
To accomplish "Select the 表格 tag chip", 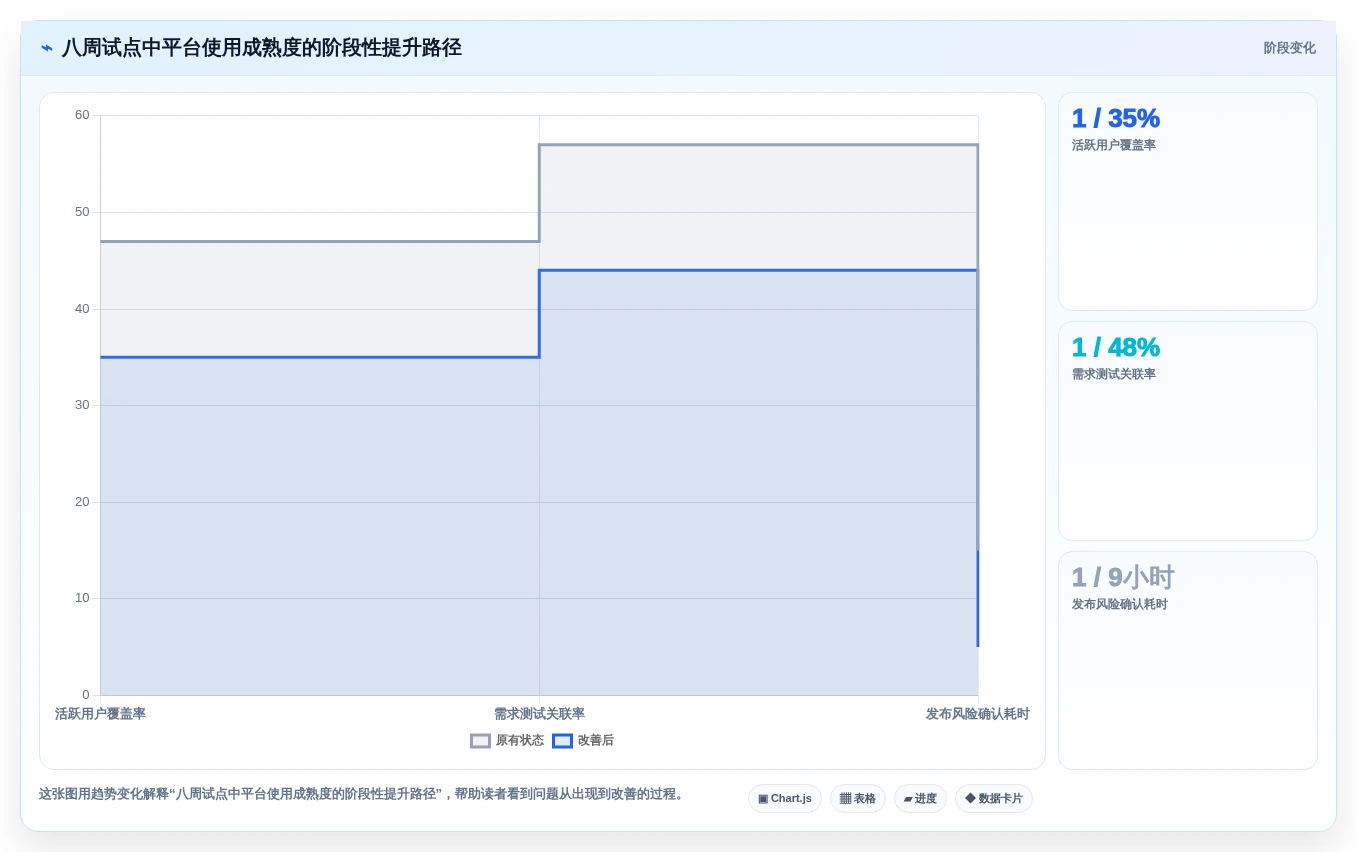I will coord(858,799).
